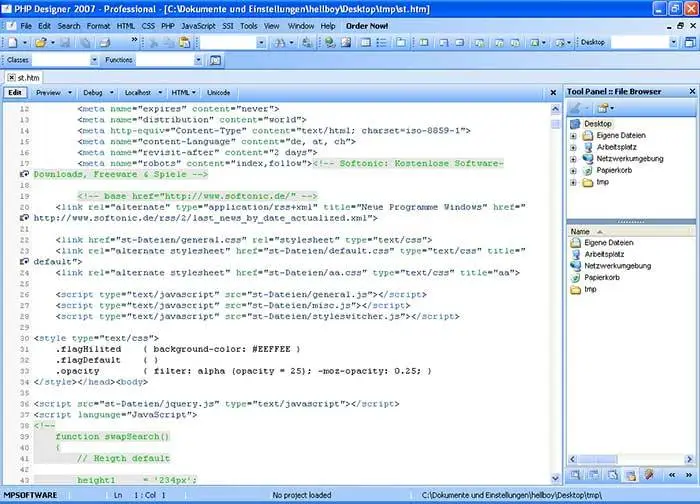Open the search text combo box dropdown

[x=261, y=43]
